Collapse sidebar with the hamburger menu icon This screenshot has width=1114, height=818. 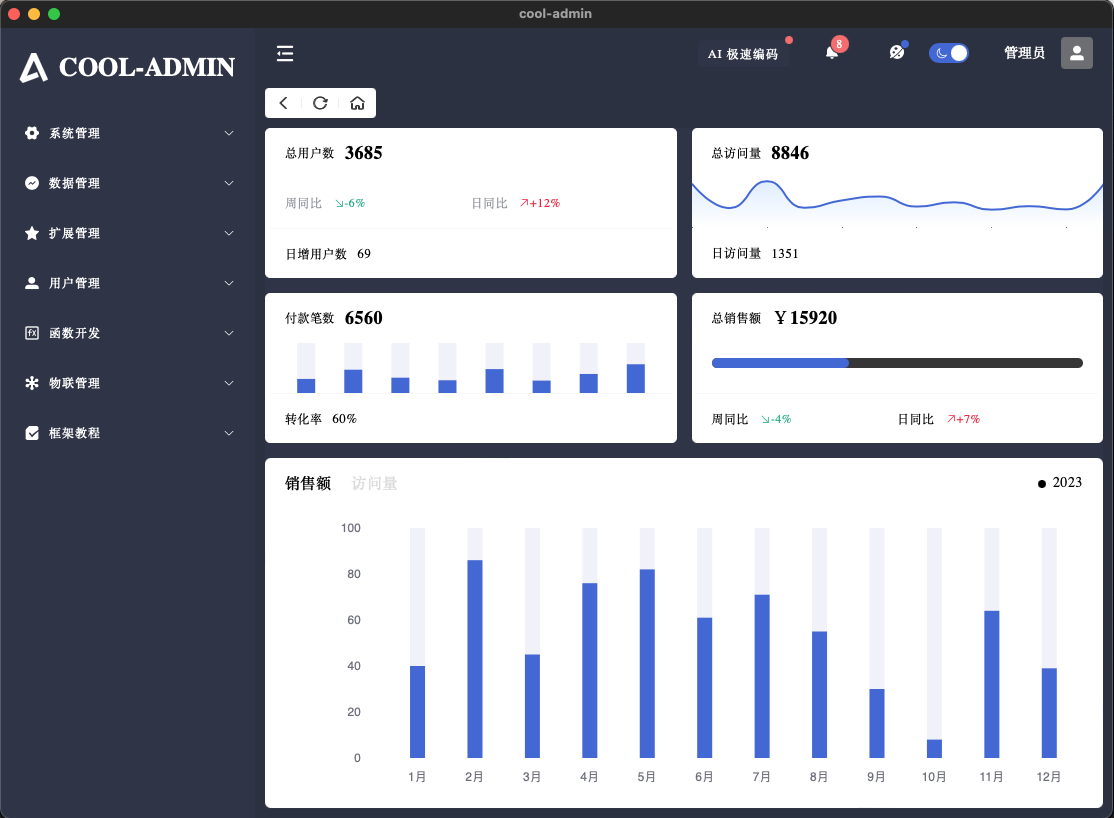point(285,54)
